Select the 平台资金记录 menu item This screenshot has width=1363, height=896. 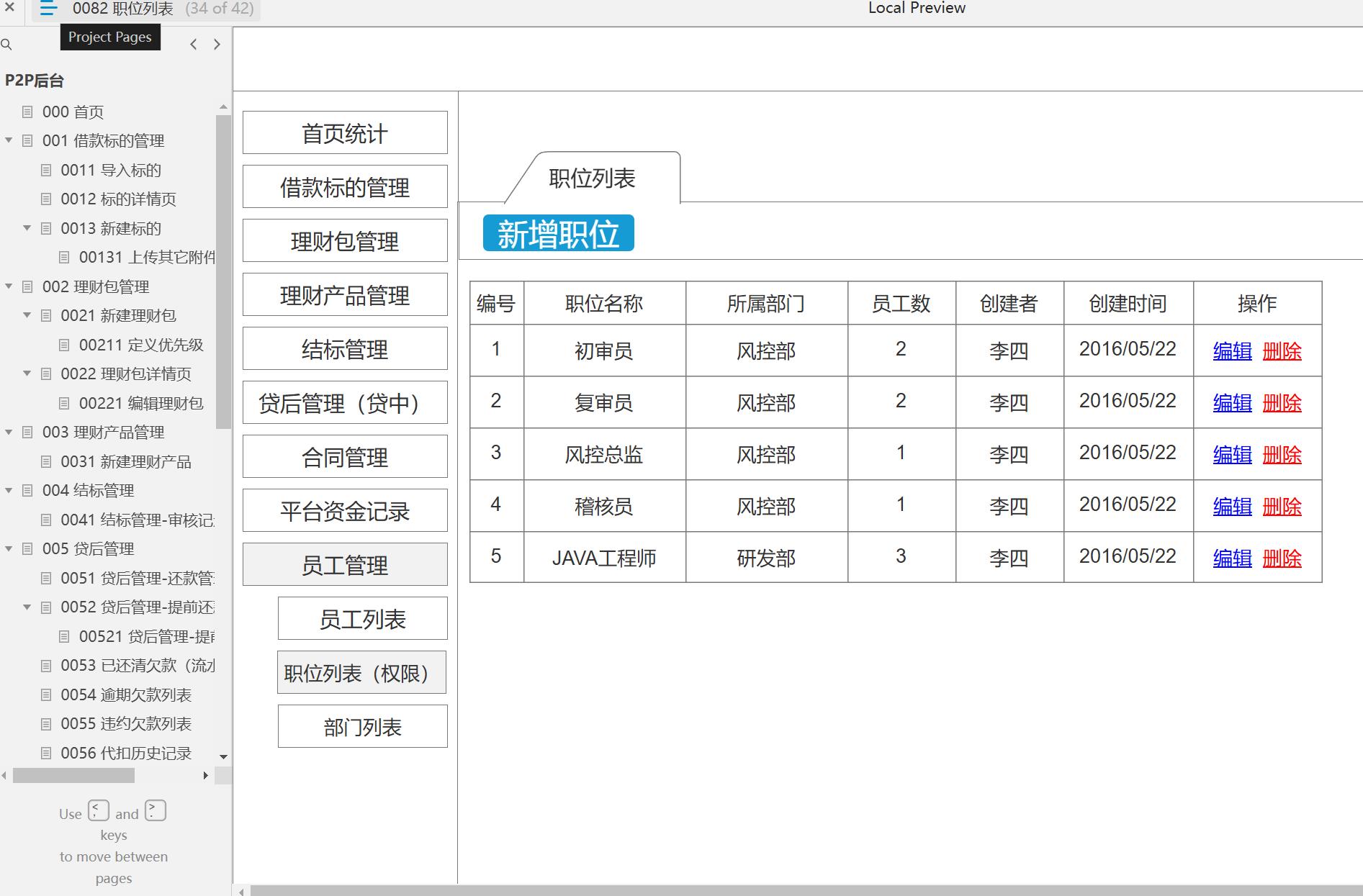(x=345, y=510)
